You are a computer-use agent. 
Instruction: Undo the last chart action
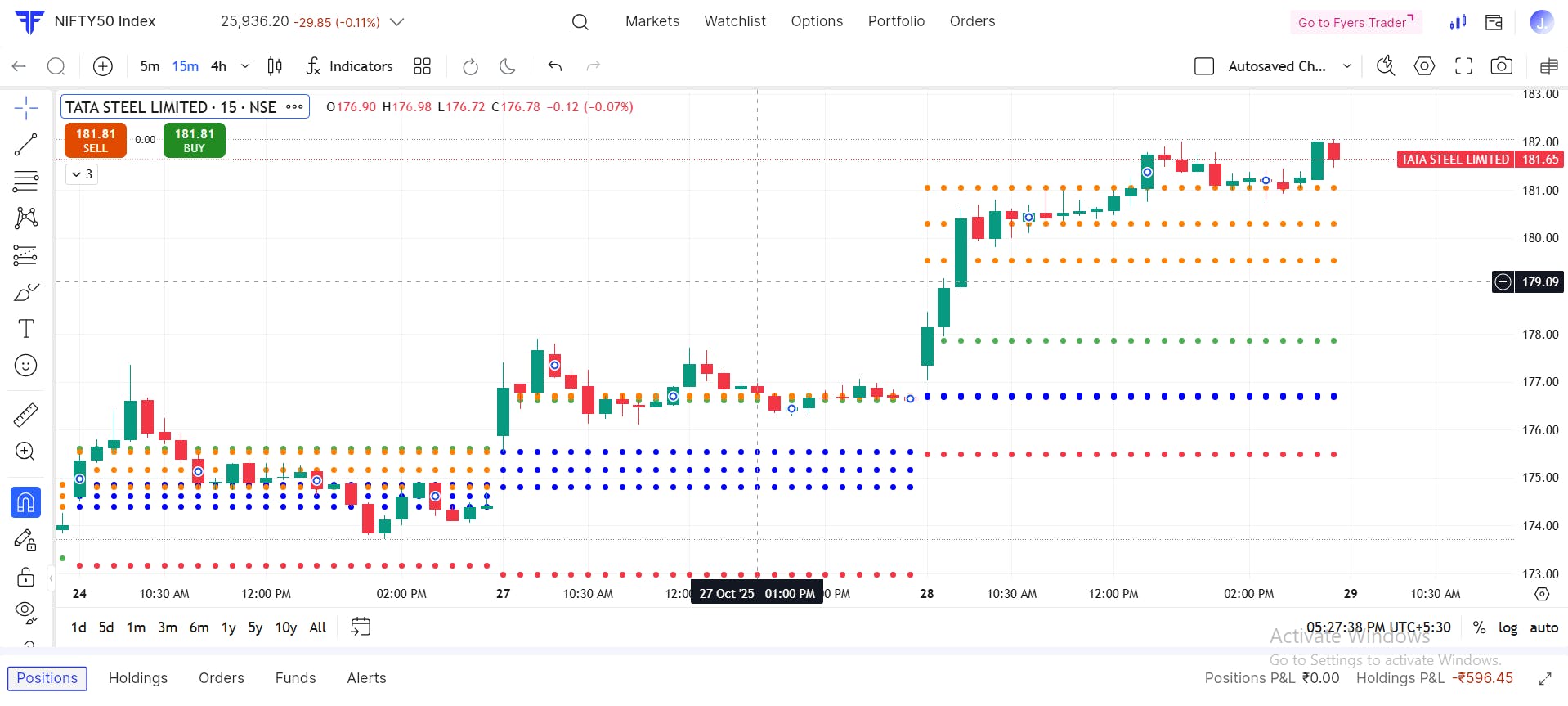coord(555,65)
